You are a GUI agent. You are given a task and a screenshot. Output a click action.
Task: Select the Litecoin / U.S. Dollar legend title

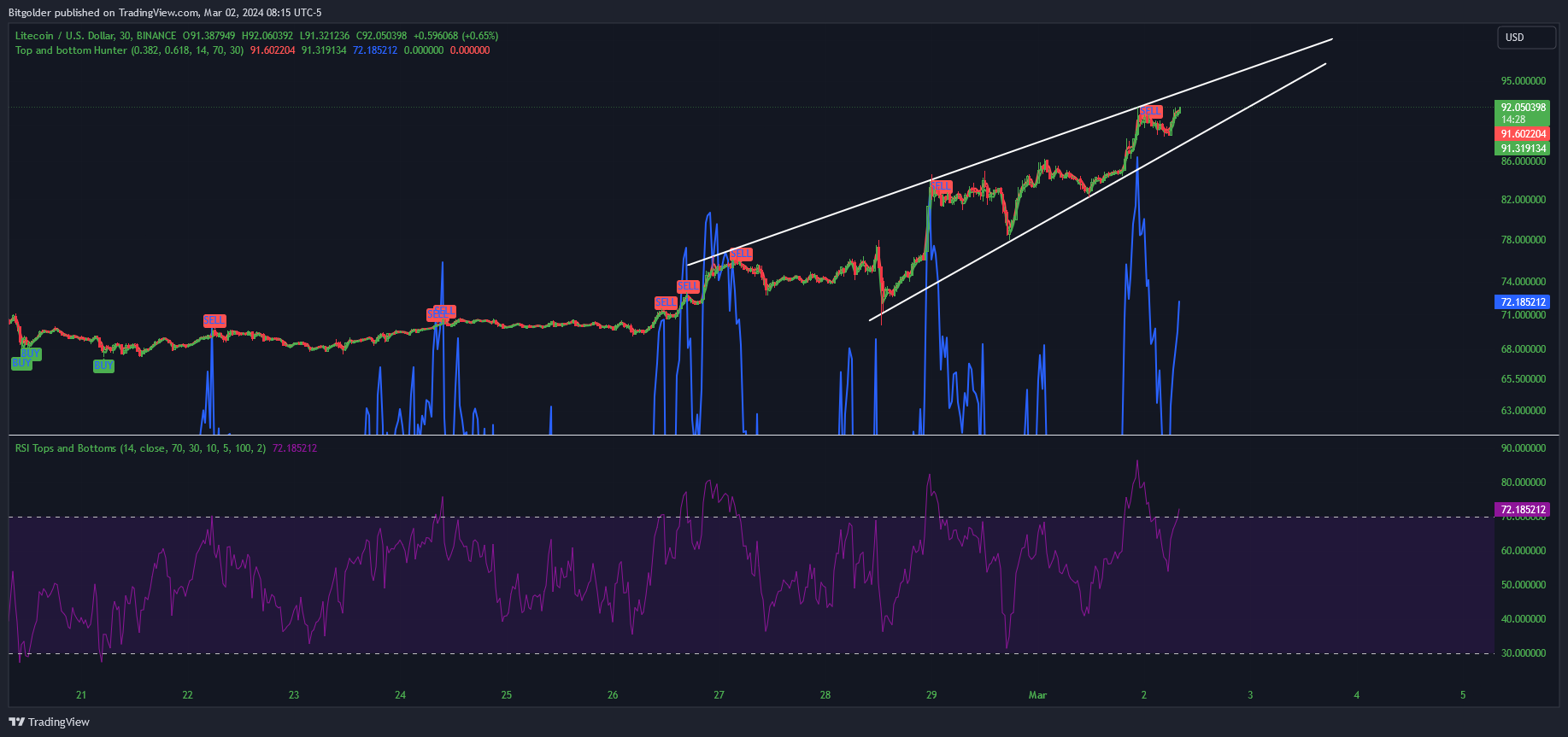(x=96, y=36)
